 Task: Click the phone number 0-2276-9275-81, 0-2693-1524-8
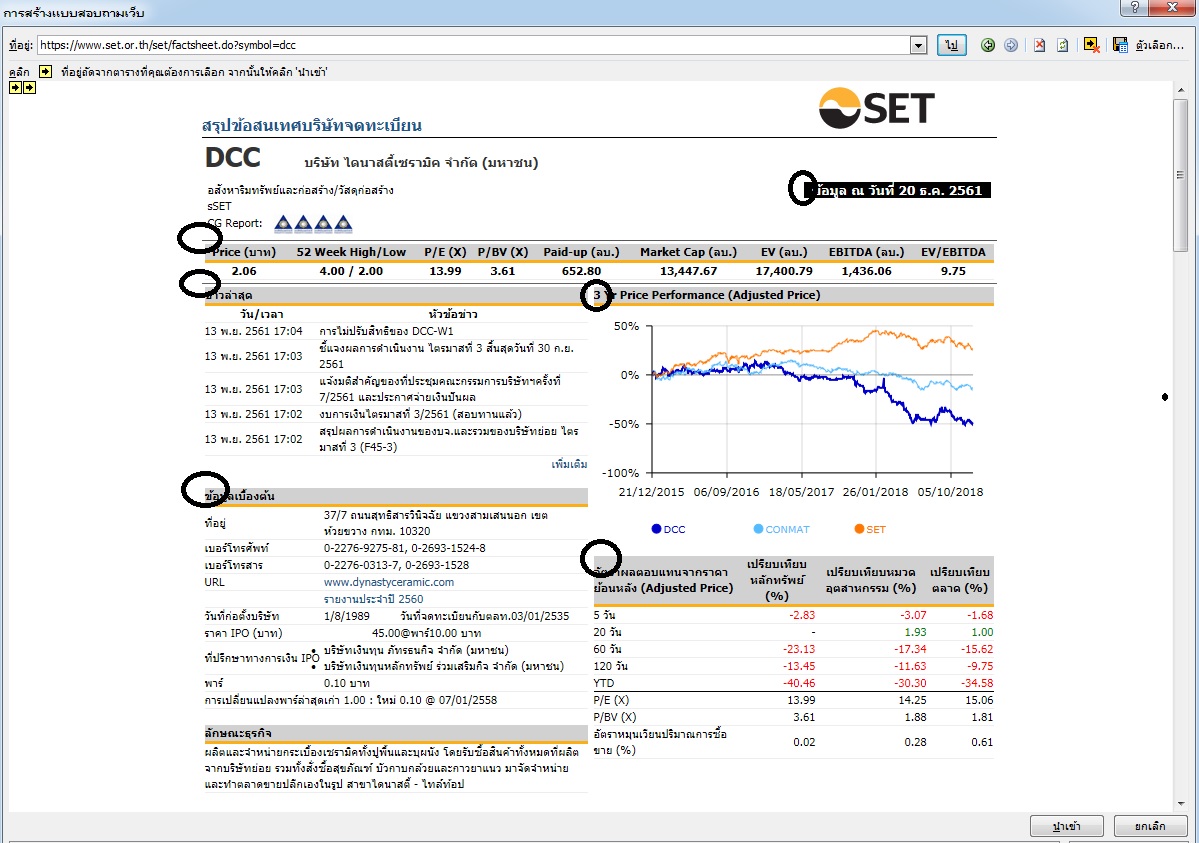405,548
